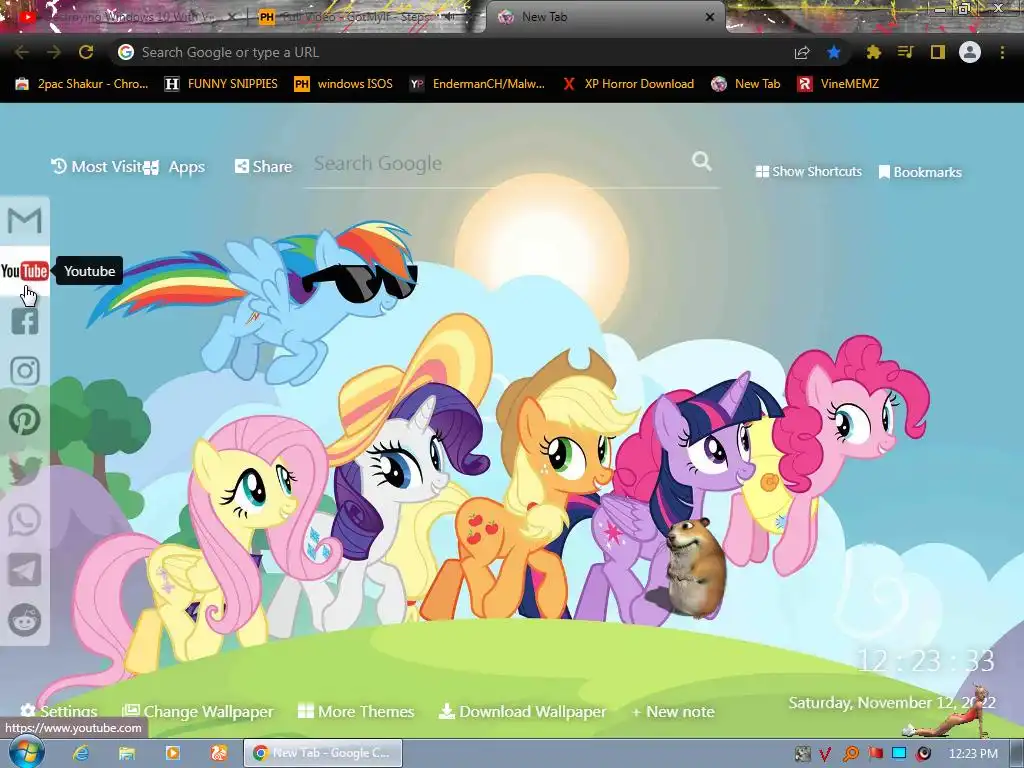The width and height of the screenshot is (1024, 768).
Task: Open the Telegram sidebar icon
Action: [x=25, y=570]
